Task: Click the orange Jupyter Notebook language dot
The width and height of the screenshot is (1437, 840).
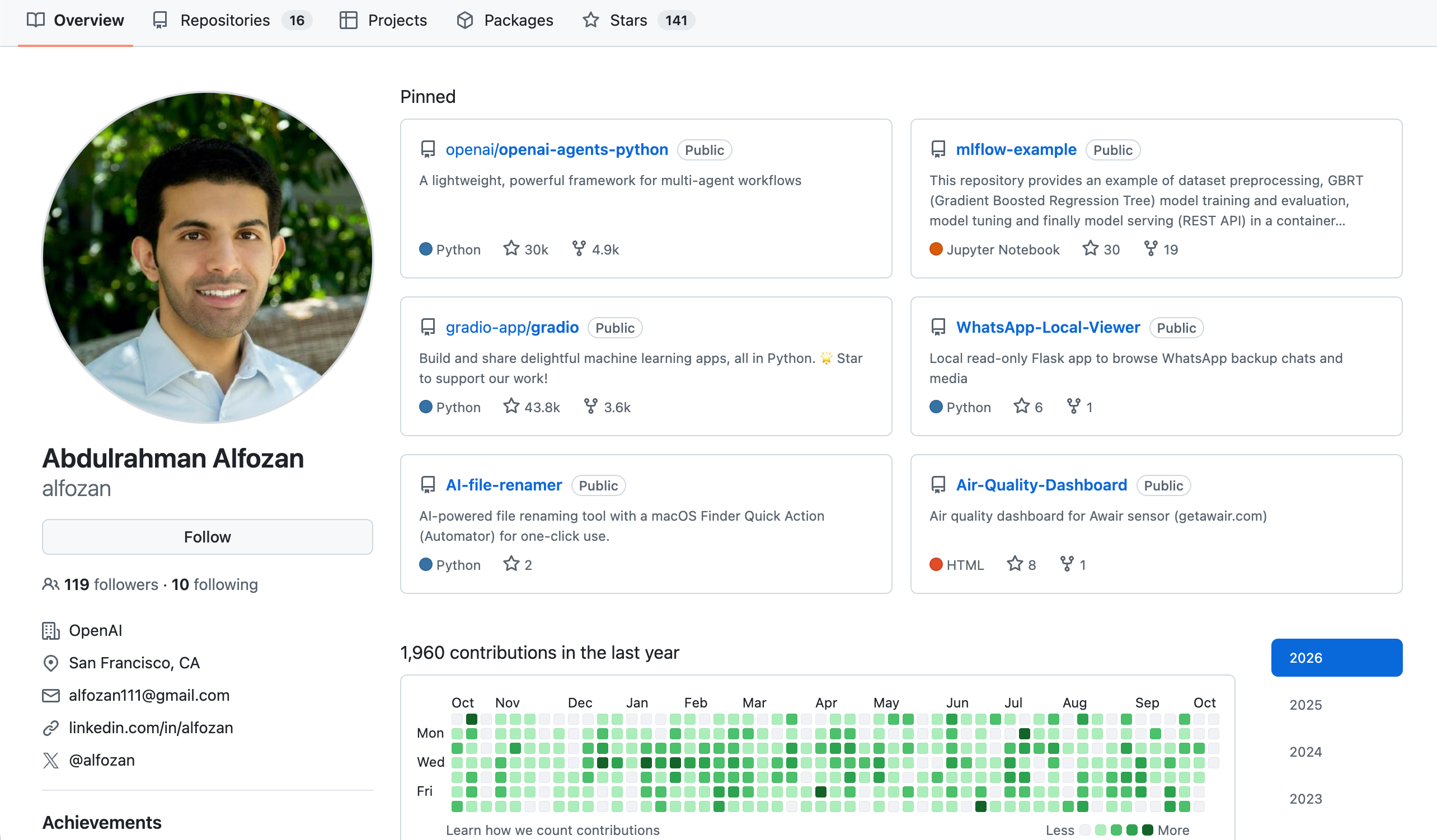Action: click(936, 249)
